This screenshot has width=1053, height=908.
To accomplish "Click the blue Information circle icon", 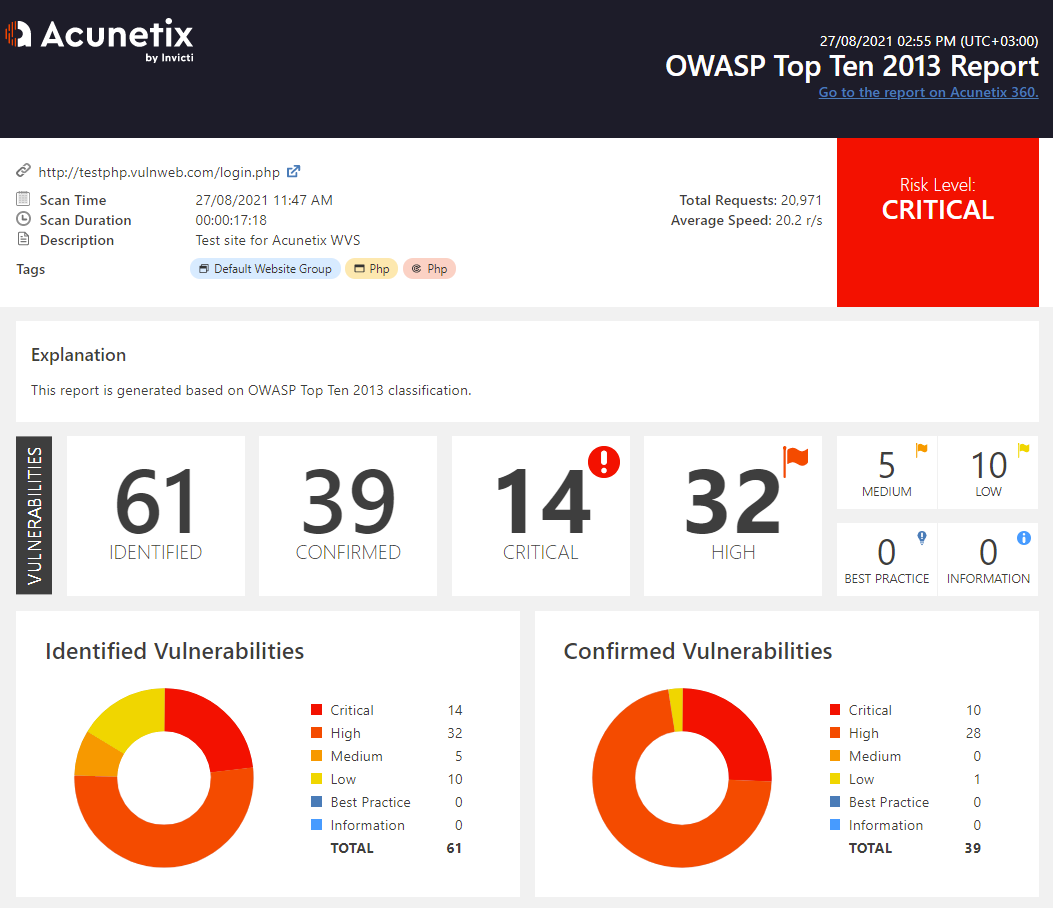I will pos(1023,537).
